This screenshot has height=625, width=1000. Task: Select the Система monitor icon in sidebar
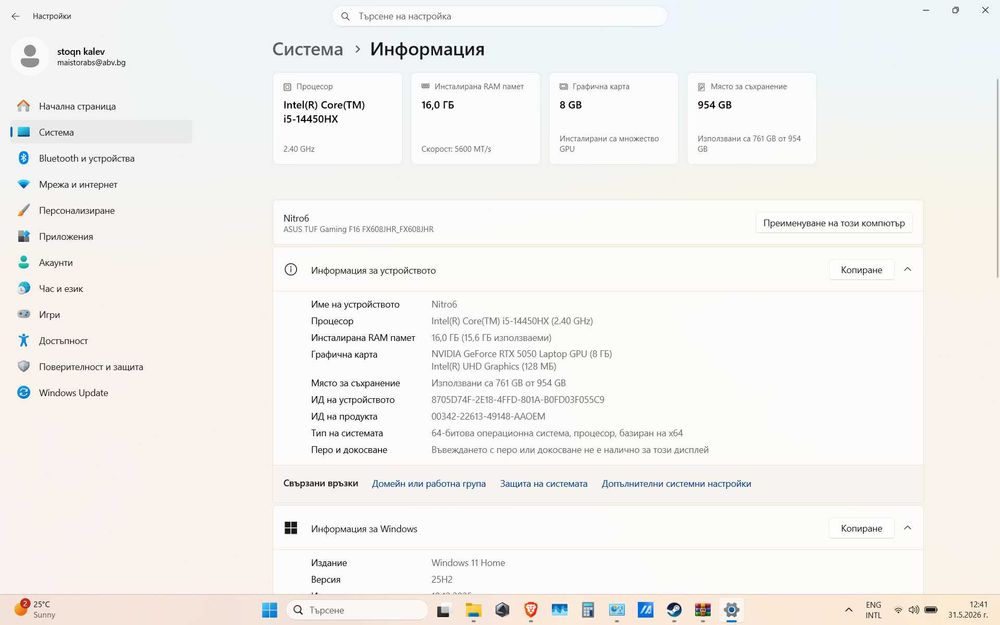24,132
